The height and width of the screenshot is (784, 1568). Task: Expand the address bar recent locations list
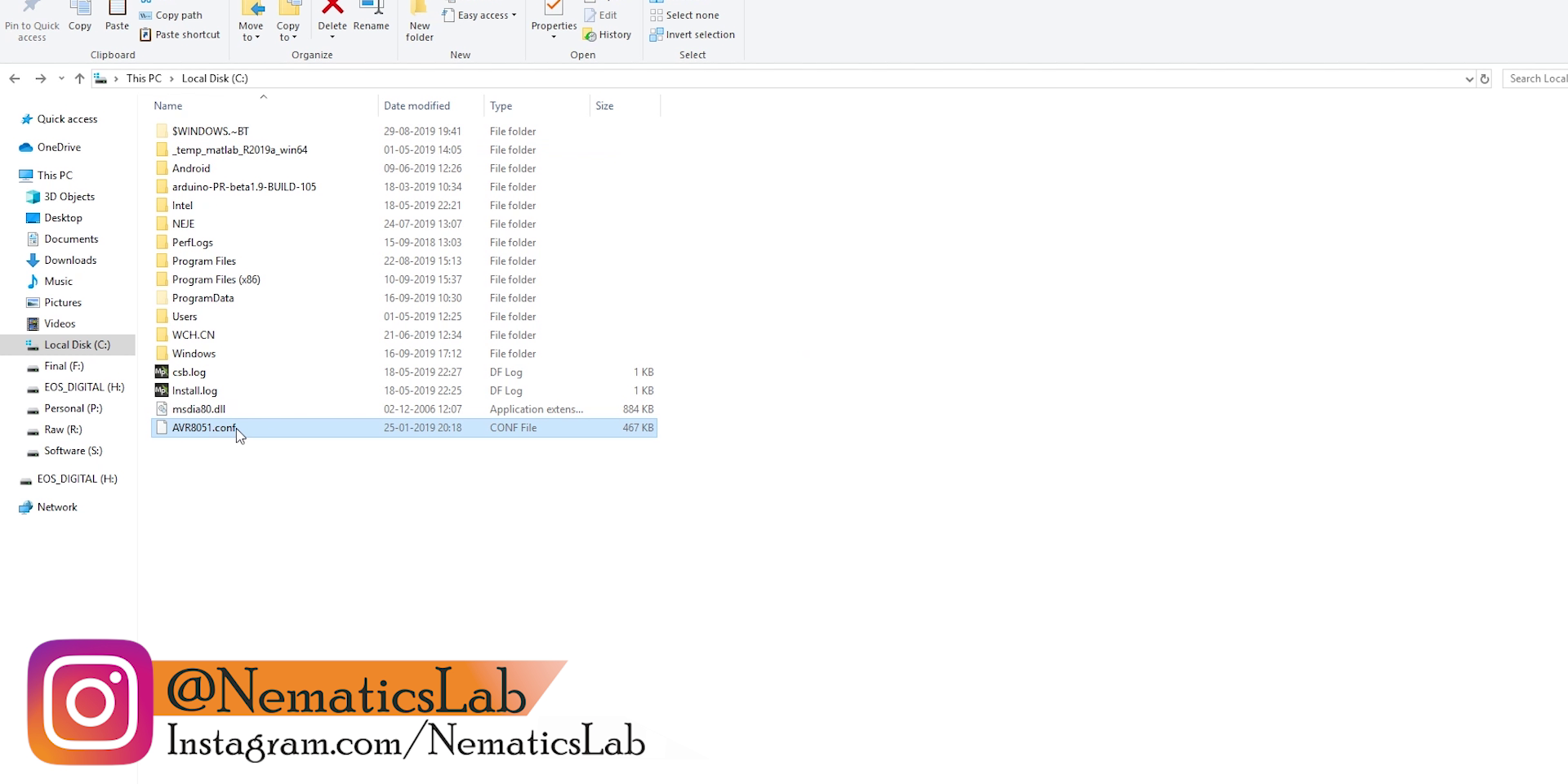(1470, 78)
